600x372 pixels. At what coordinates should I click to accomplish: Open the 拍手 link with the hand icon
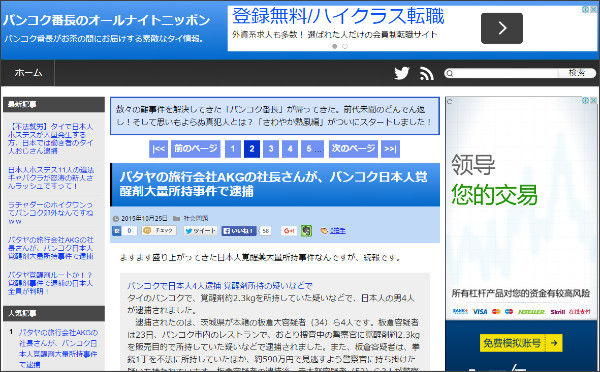click(333, 231)
